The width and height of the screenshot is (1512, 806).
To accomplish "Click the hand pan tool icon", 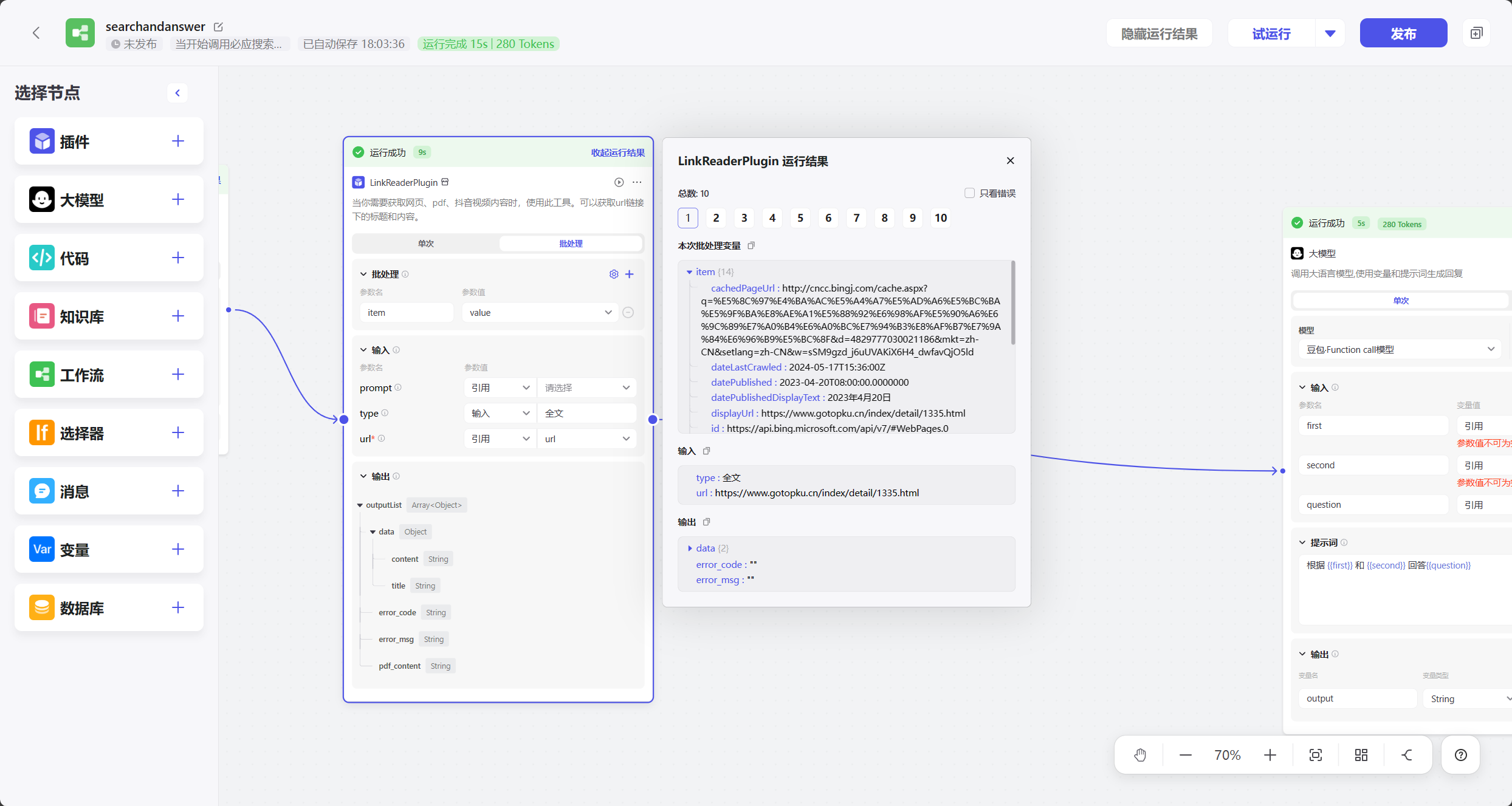I will click(1139, 755).
